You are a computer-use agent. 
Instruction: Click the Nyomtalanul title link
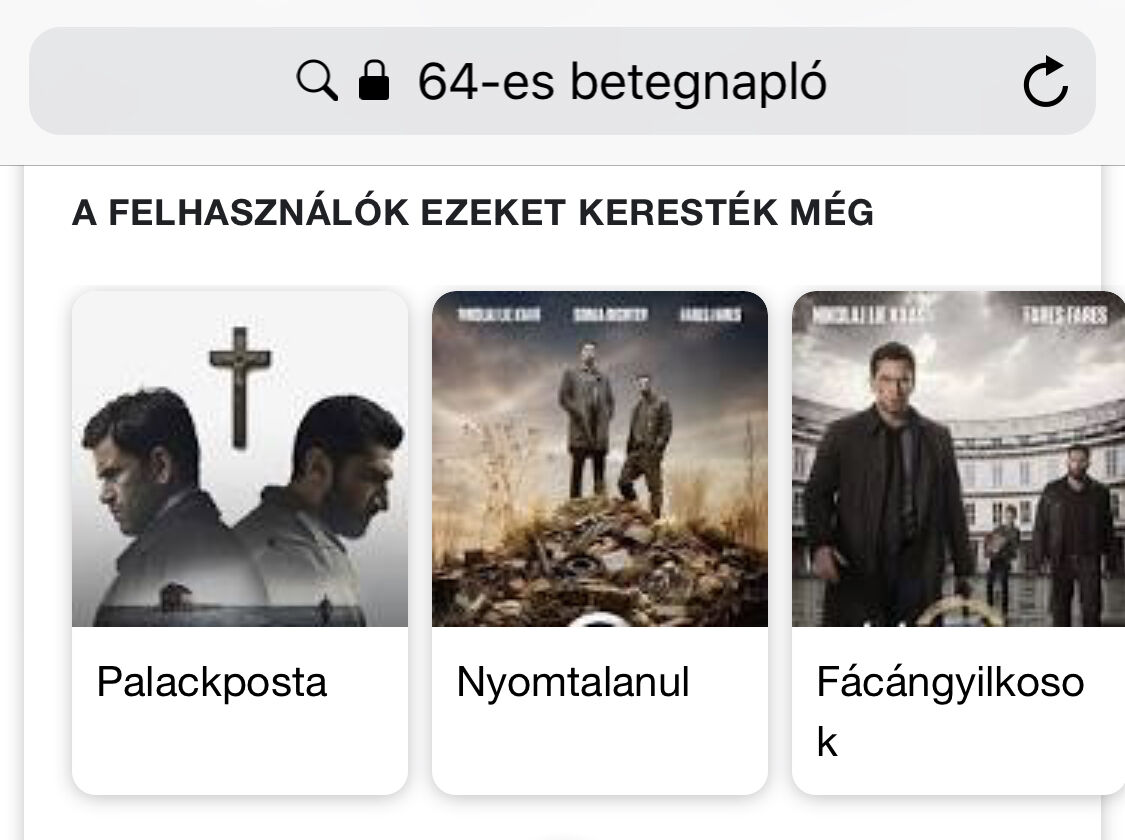coord(573,683)
